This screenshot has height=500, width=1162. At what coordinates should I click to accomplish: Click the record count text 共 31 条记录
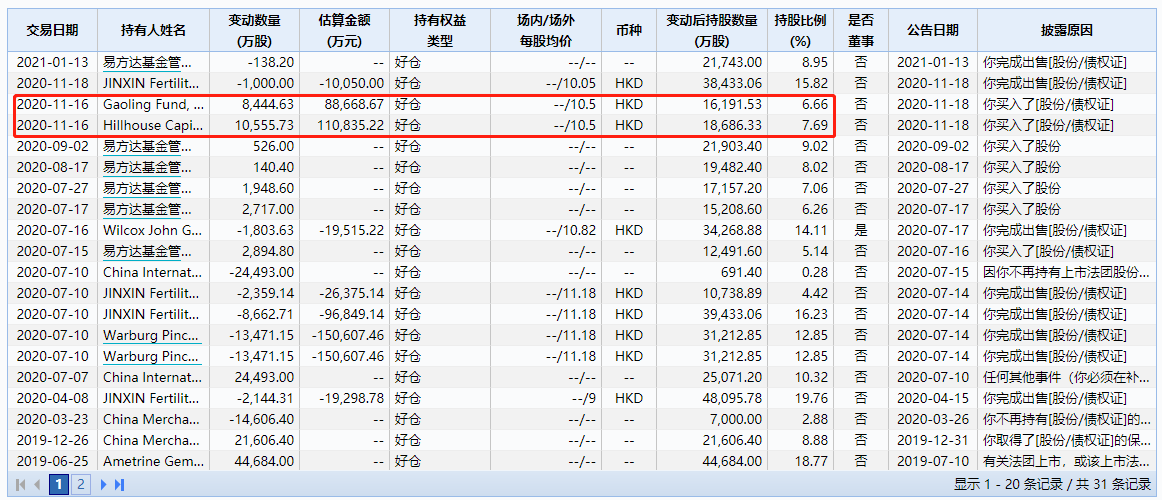tap(1112, 485)
